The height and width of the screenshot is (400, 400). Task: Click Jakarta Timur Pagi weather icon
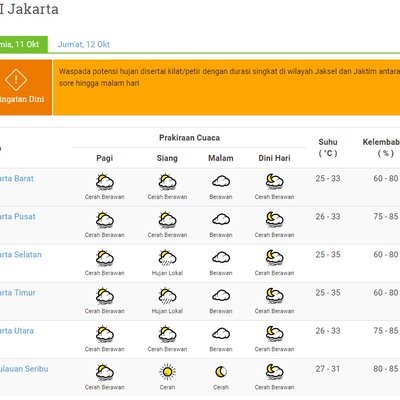105,296
